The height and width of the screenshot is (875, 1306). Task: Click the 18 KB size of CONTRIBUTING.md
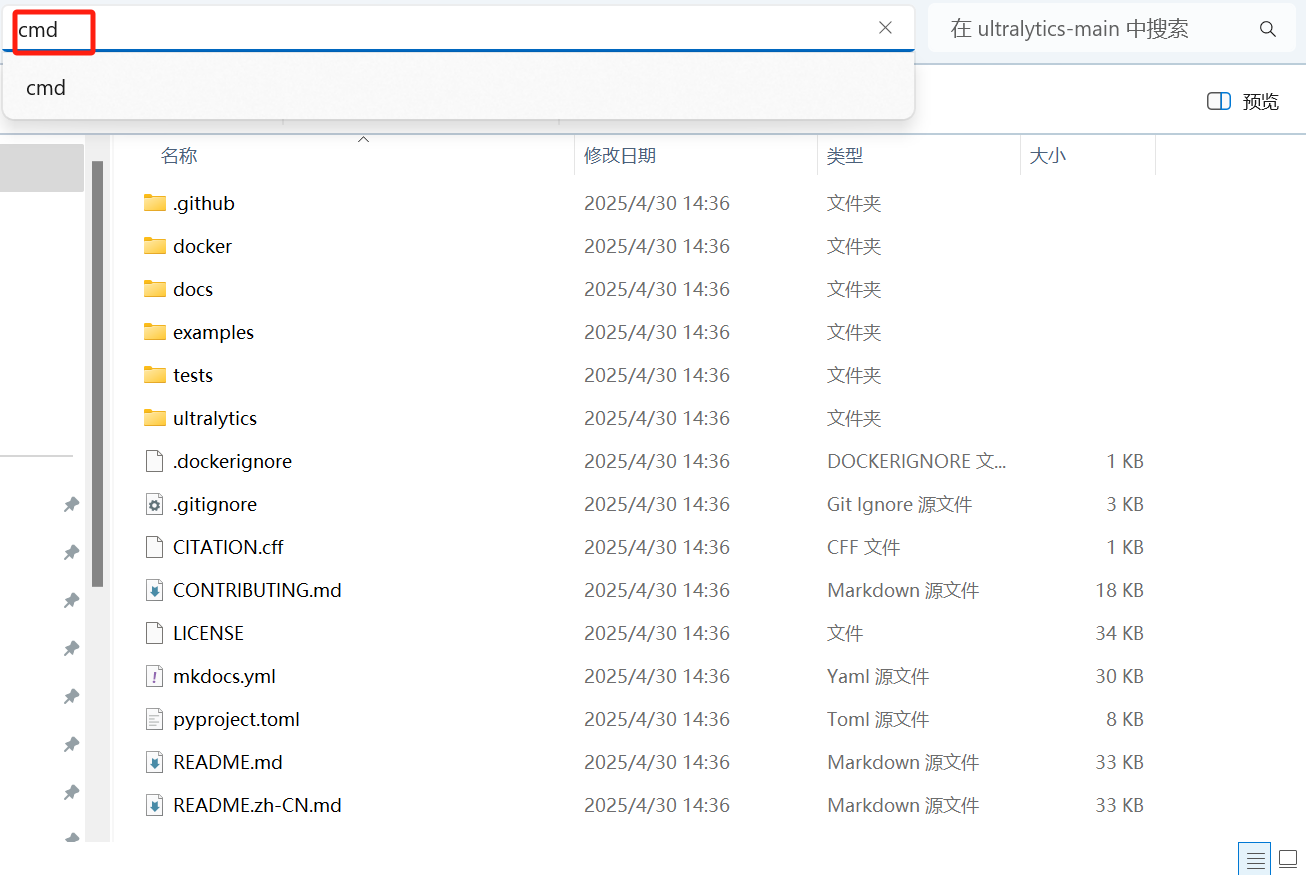pos(1119,590)
